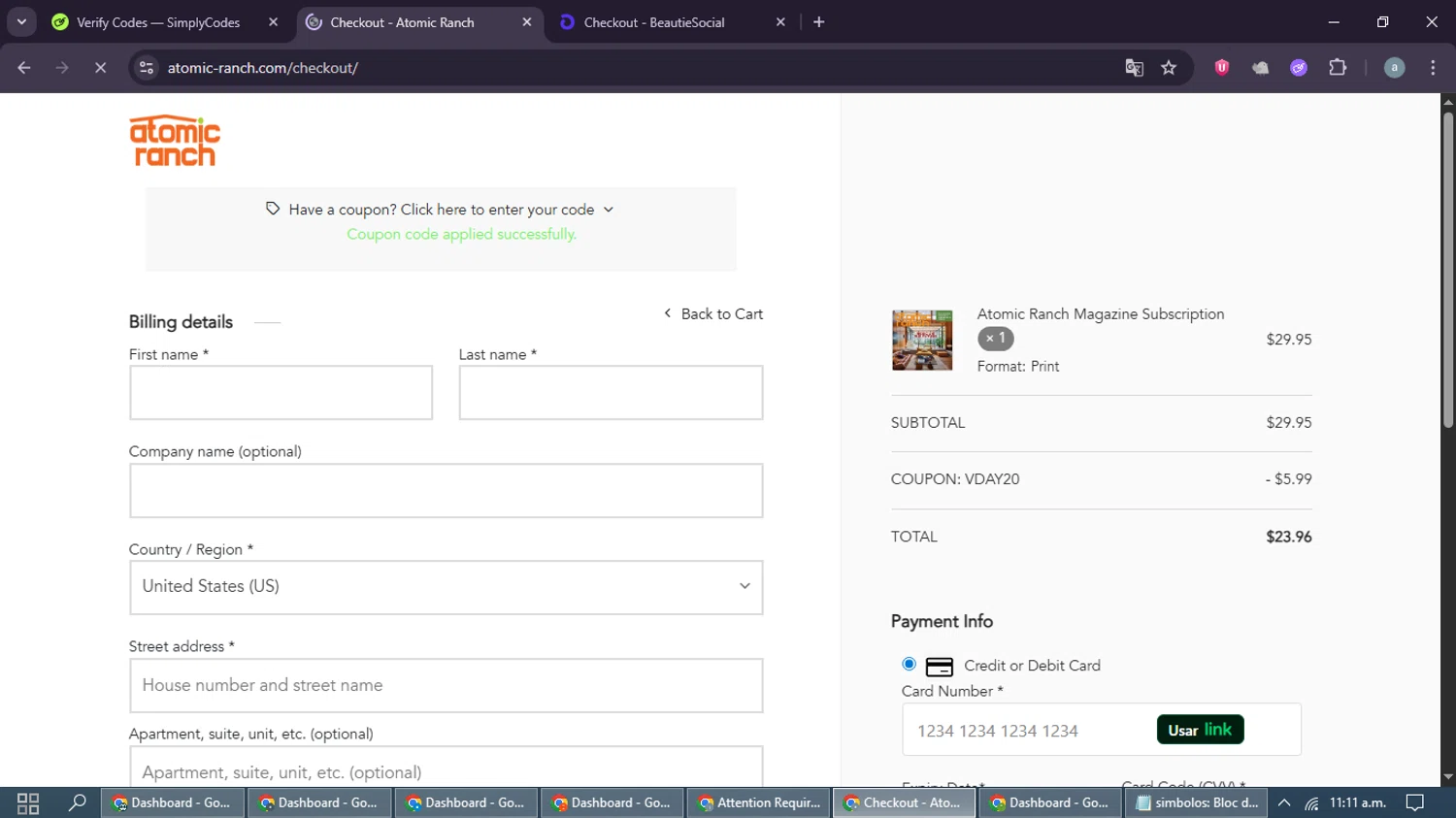1456x818 pixels.
Task: Open the network status tray icon
Action: 1311,803
